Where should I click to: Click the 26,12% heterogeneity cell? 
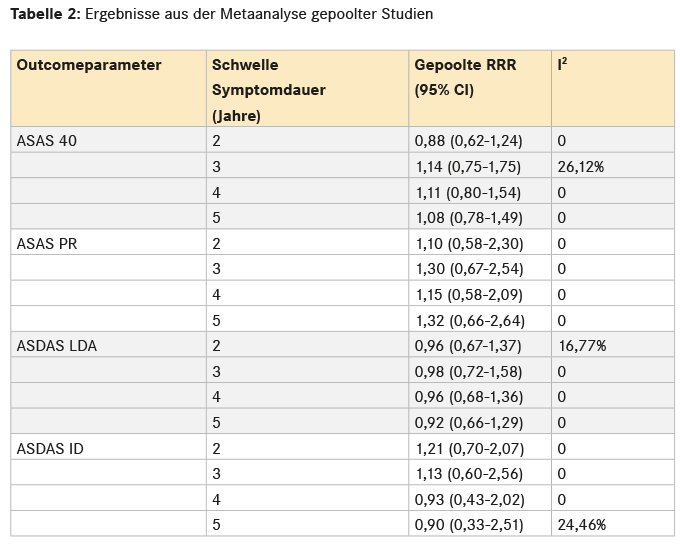(581, 167)
